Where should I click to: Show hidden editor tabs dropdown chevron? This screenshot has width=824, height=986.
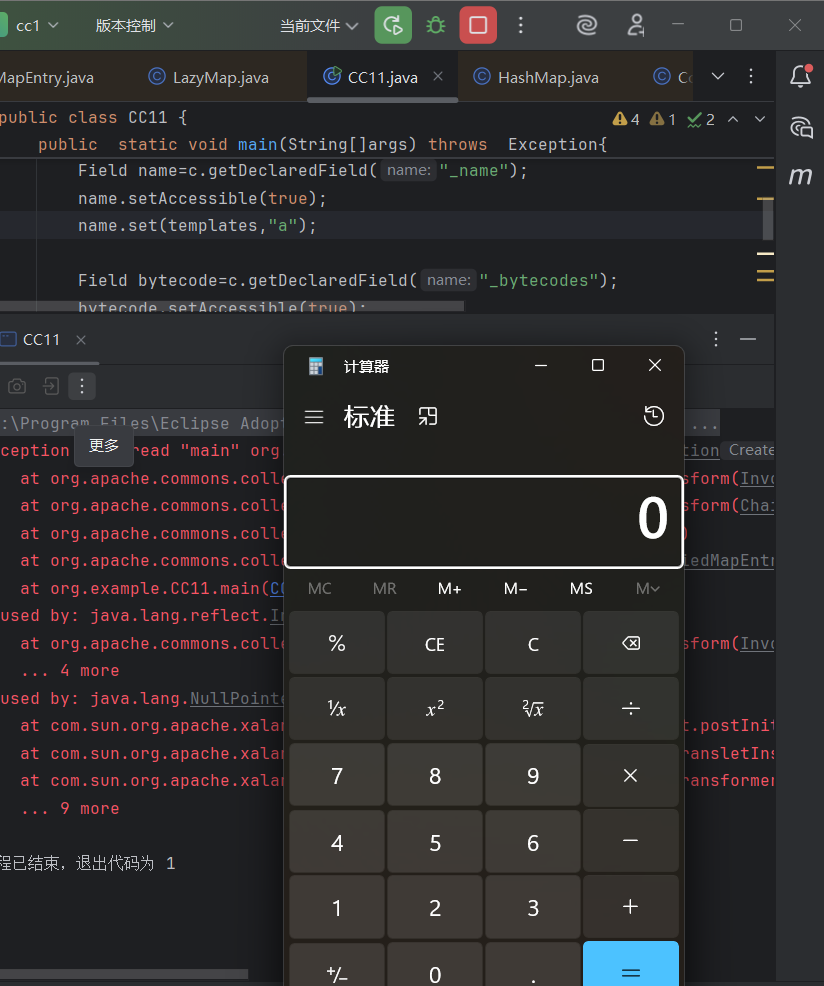tap(717, 77)
